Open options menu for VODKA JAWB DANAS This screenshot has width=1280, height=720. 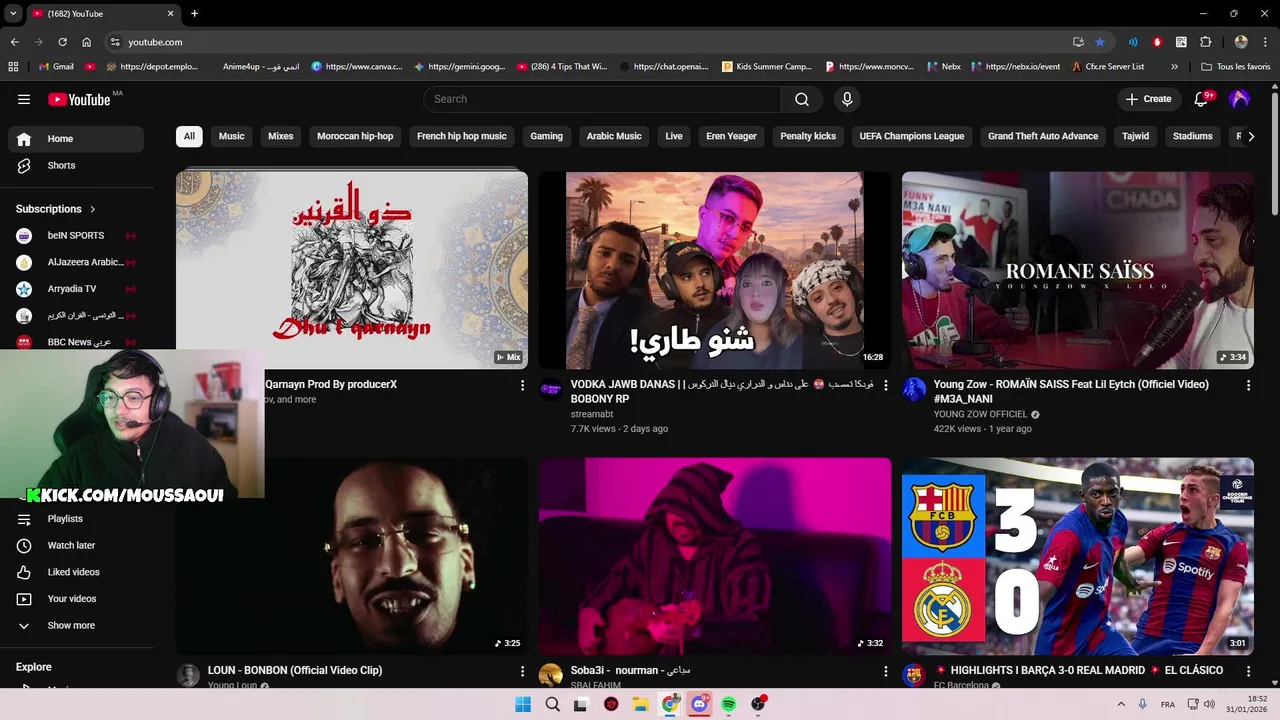point(885,385)
